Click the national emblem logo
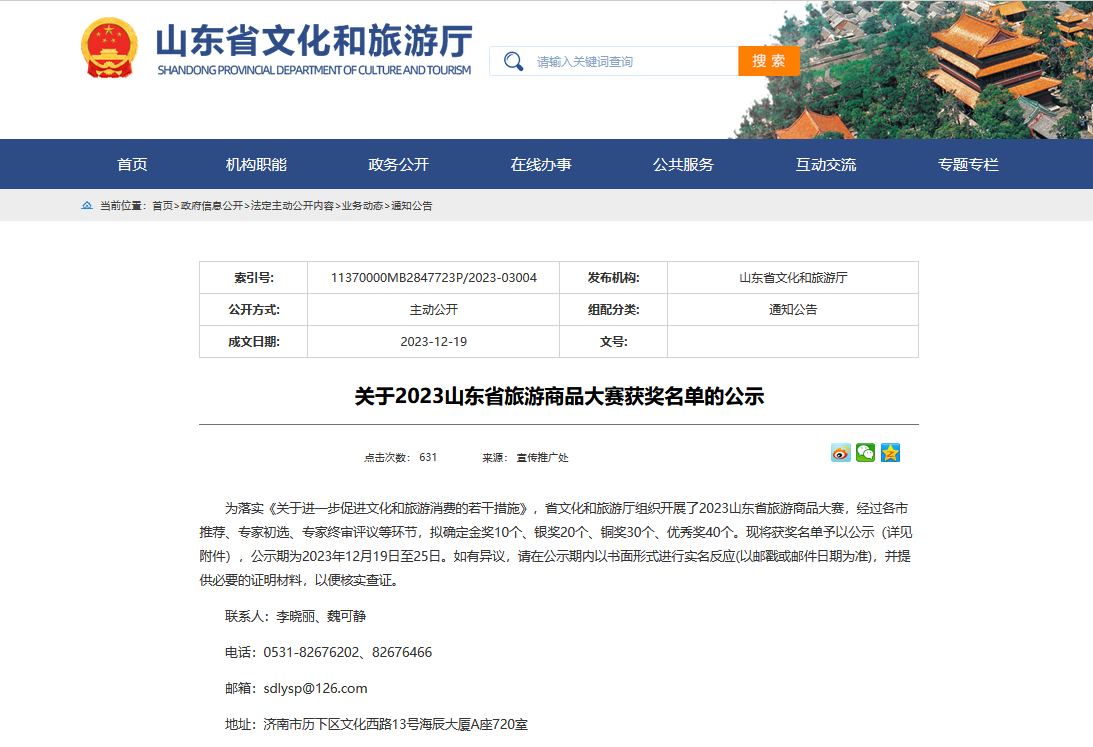The image size is (1093, 747). 110,49
